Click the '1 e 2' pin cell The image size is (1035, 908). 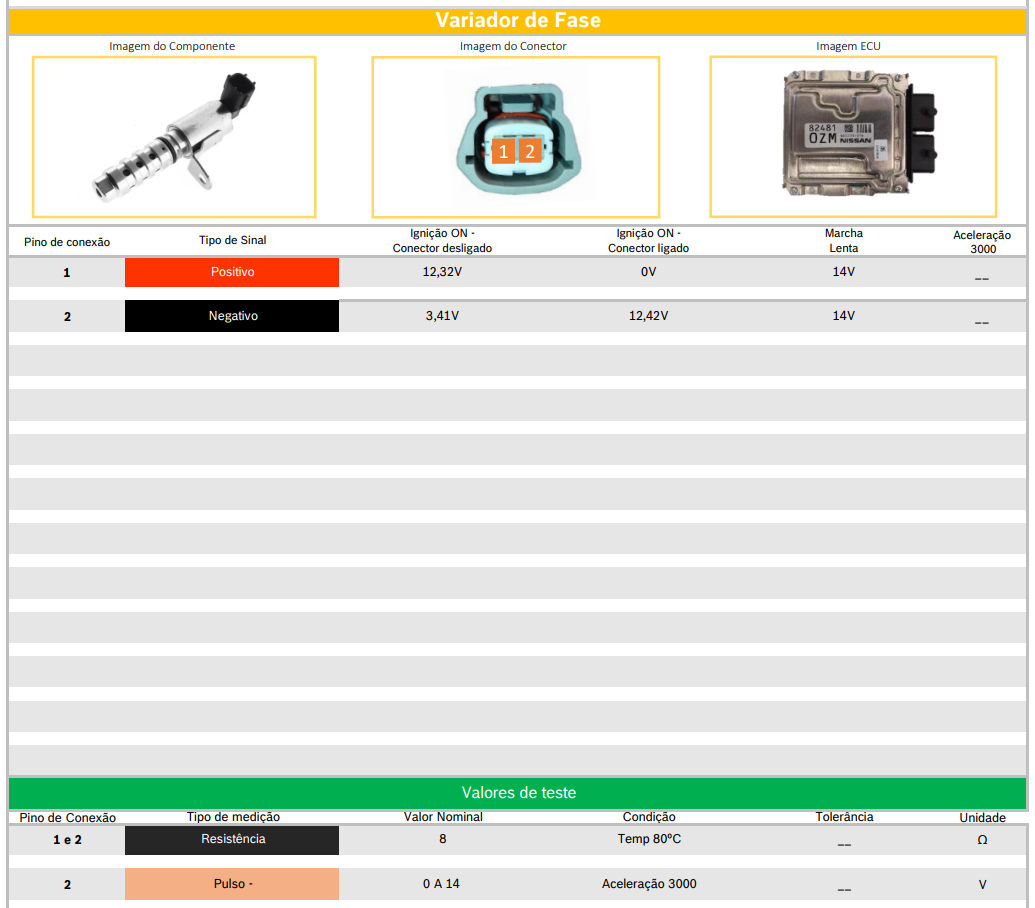[x=67, y=840]
